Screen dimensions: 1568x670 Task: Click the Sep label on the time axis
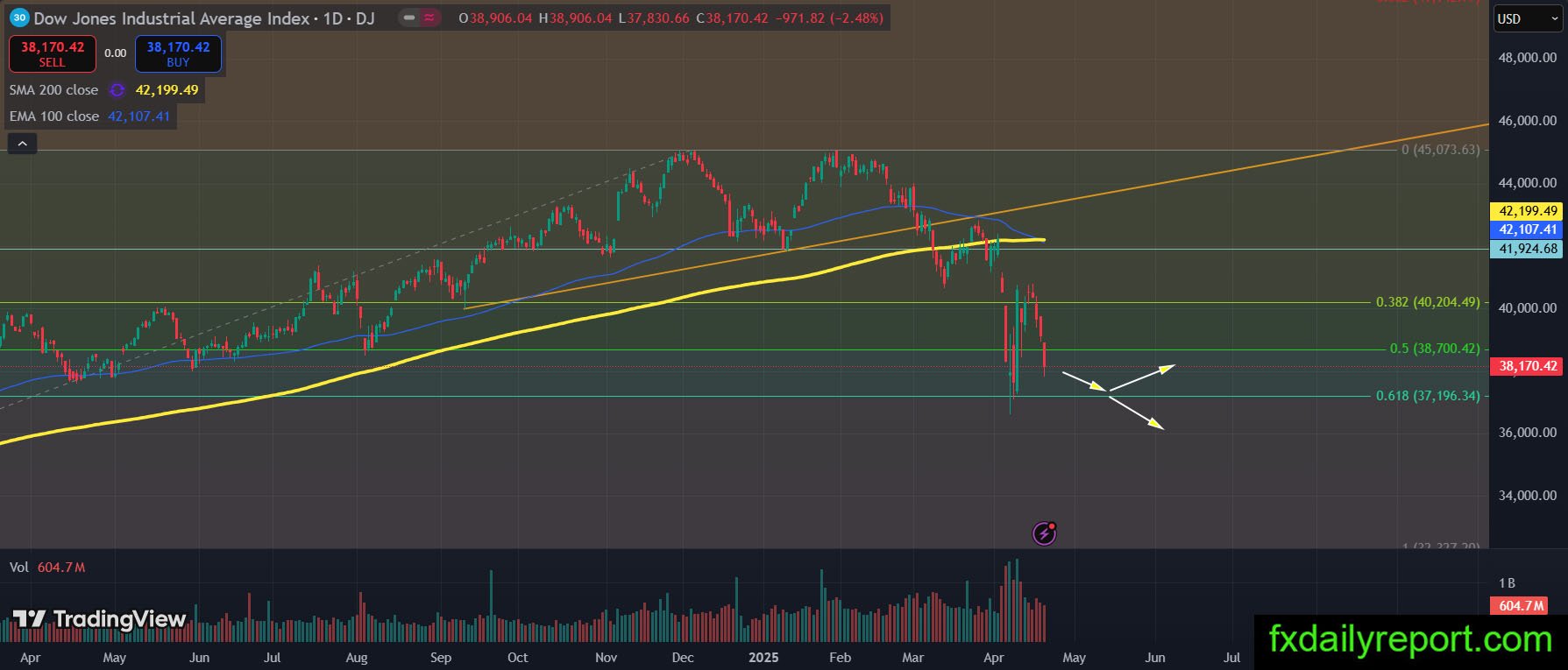(x=441, y=658)
